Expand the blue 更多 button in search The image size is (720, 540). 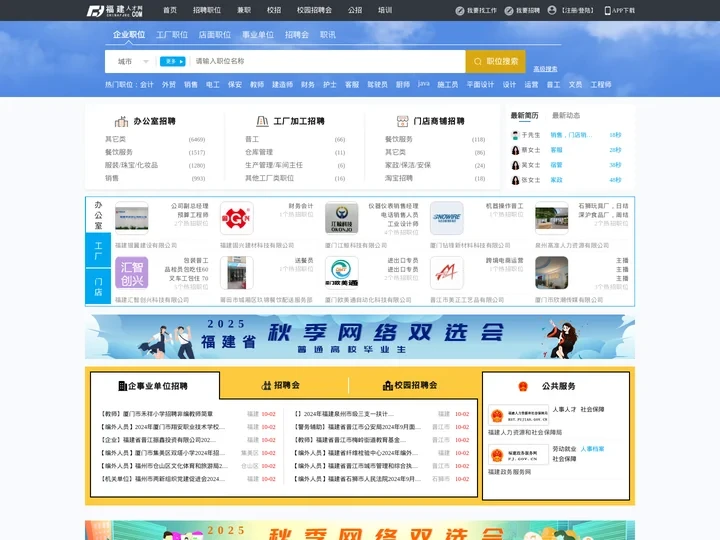(173, 62)
